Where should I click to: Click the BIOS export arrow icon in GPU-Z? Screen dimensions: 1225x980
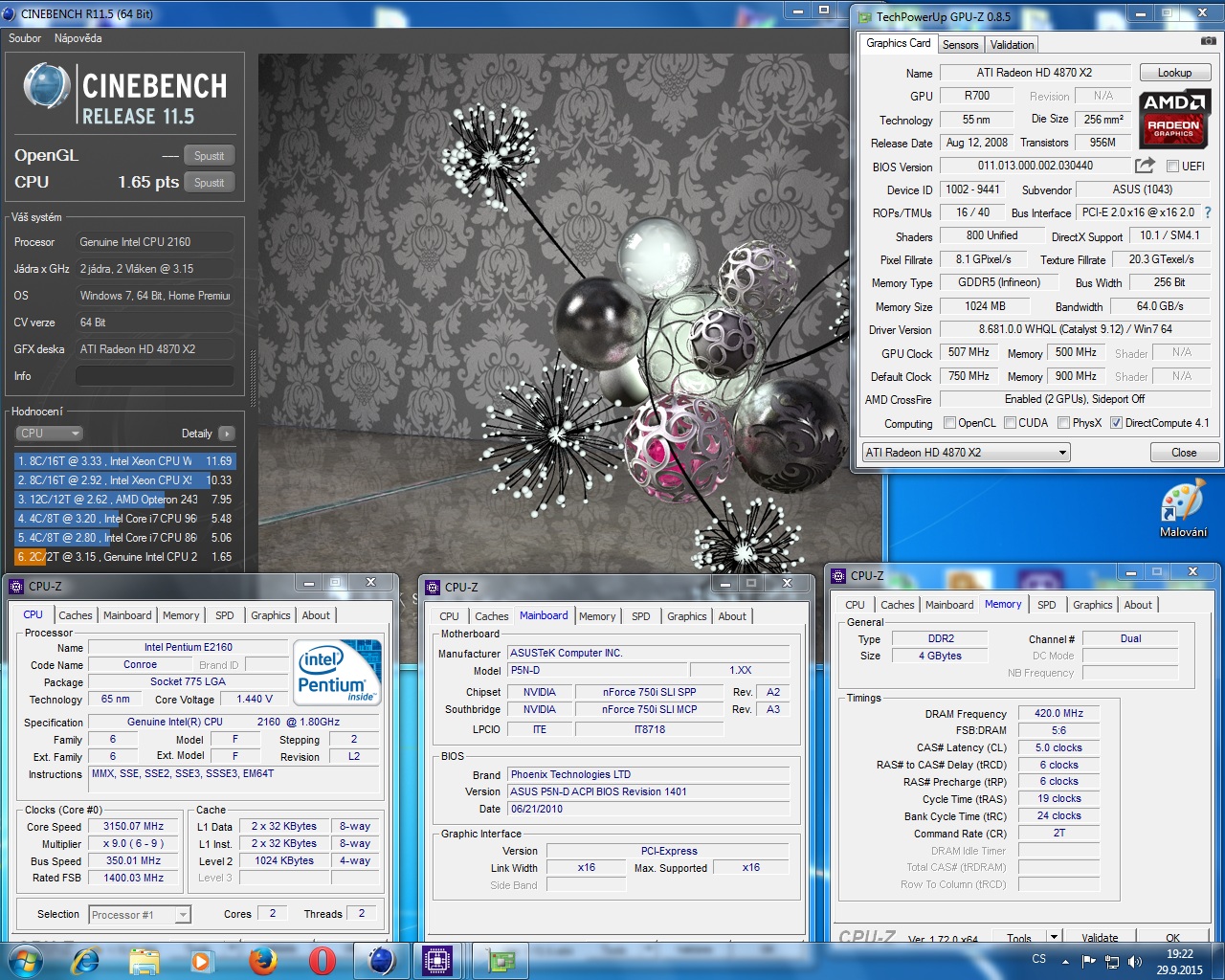coord(1145,166)
